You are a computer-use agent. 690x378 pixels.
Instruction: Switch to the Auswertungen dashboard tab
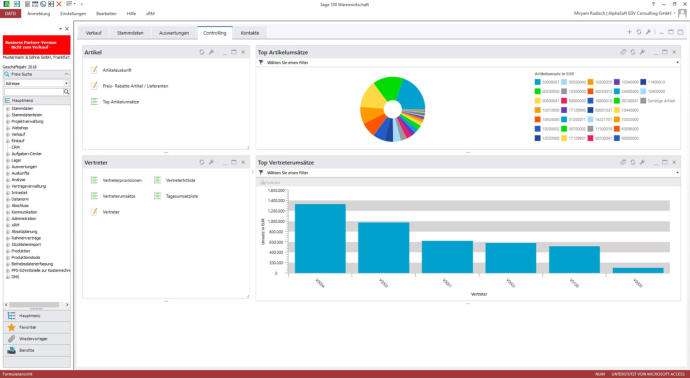tap(174, 33)
